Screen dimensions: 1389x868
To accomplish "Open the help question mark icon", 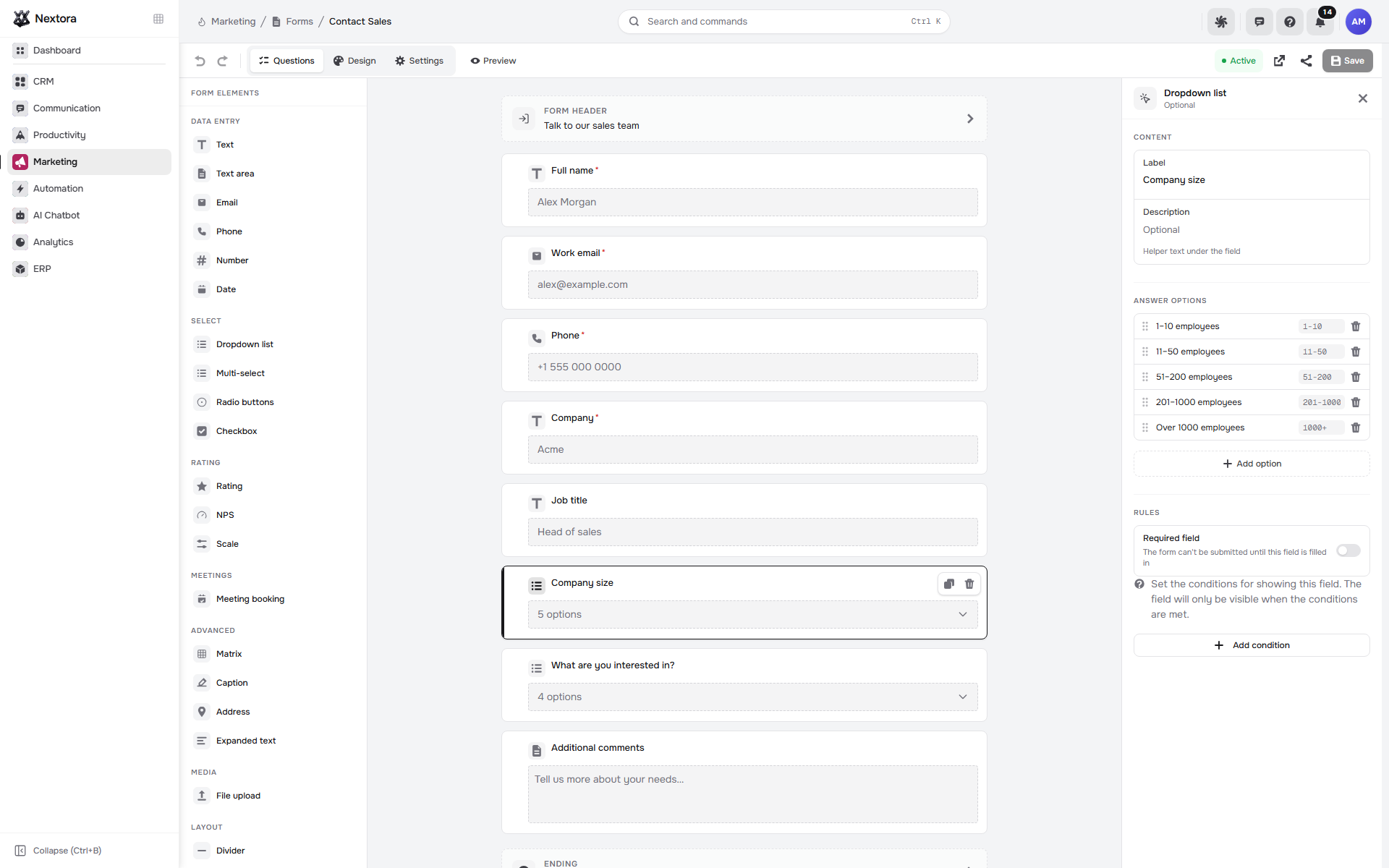I will tap(1290, 22).
